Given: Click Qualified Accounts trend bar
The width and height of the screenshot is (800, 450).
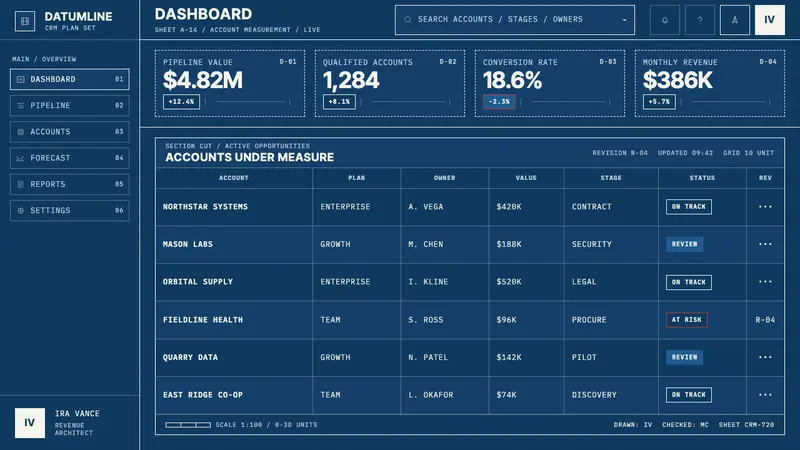Looking at the screenshot, I should 405,102.
